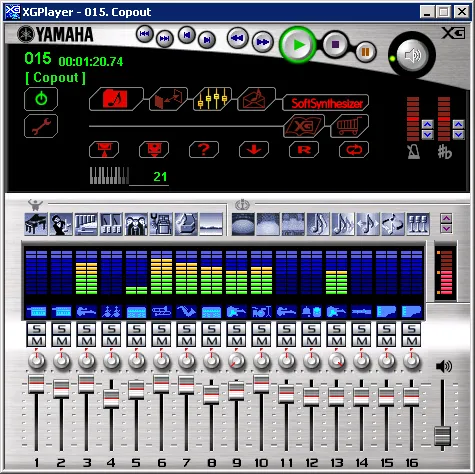Toggle the red repeat loop icon
Viewport: 475px width, 474px height.
pyautogui.click(x=354, y=150)
